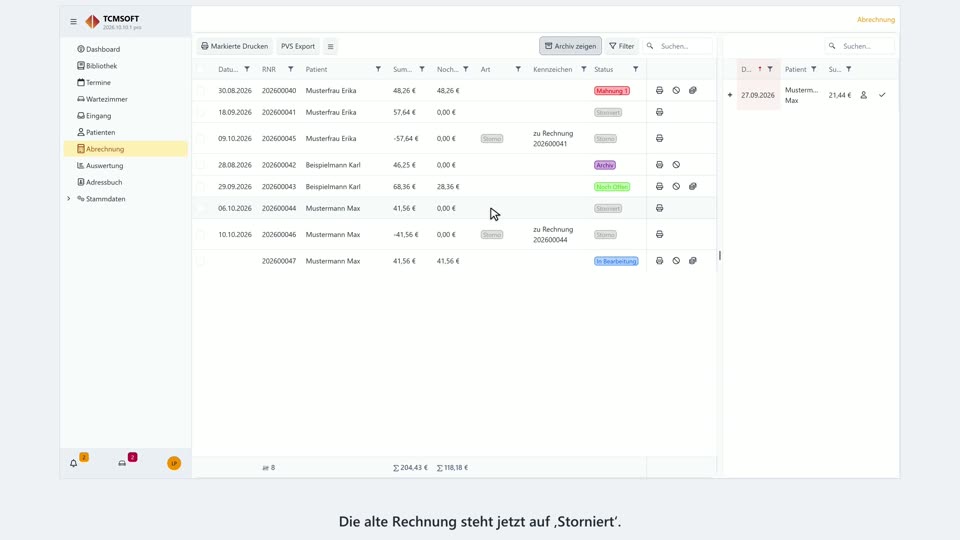Click the cancel icon for invoice 202600047
Viewport: 960px width, 540px height.
[676, 261]
